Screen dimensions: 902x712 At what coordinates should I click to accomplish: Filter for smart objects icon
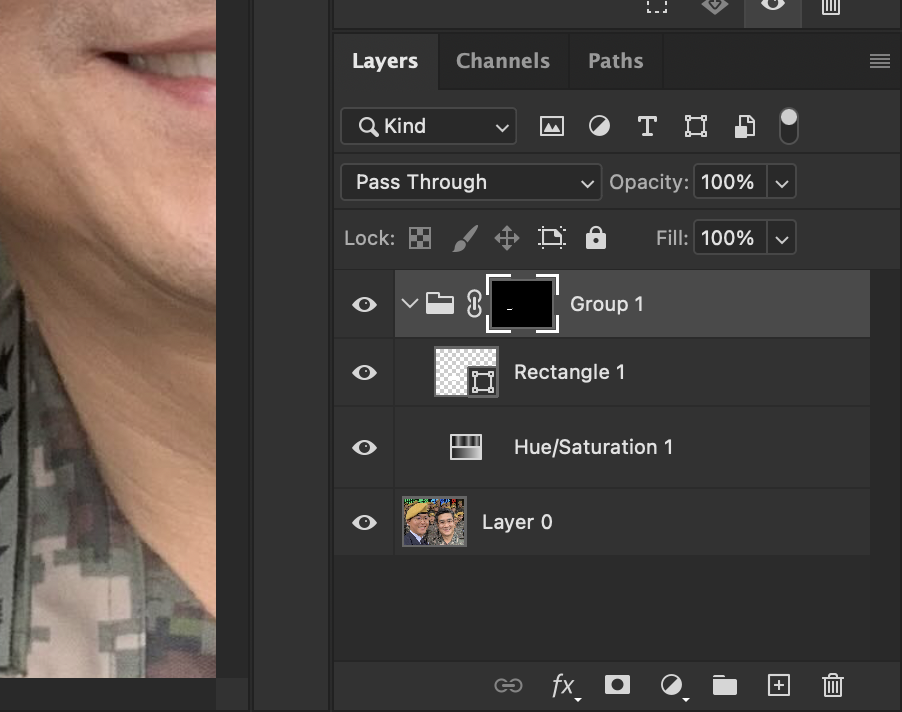pos(744,126)
